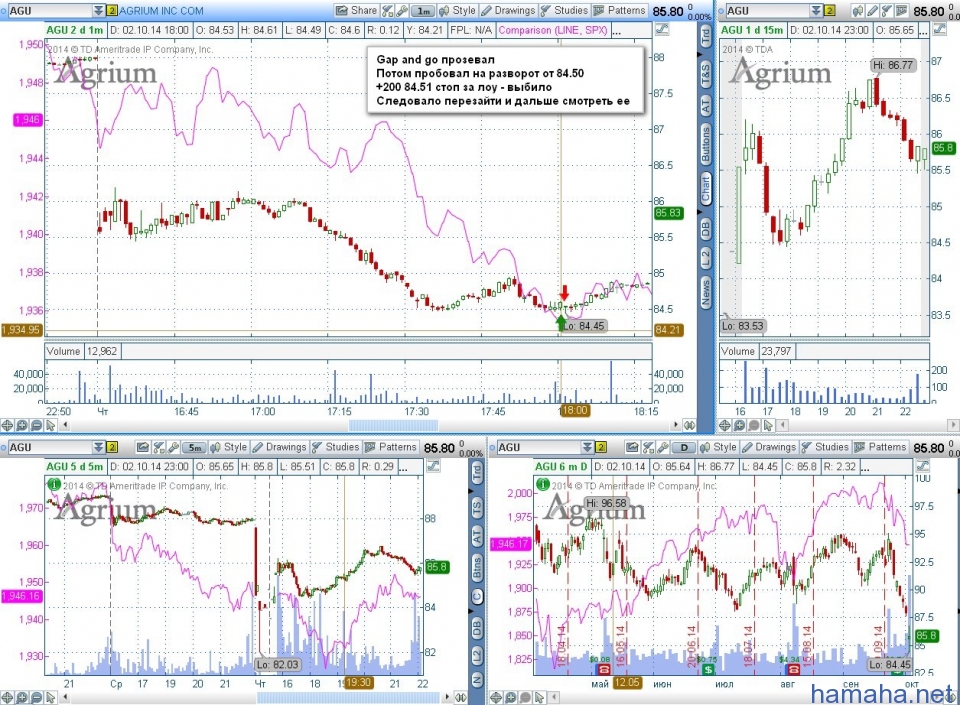
Task: Expand header ellipsis in 5m chart
Action: pyautogui.click(x=403, y=467)
